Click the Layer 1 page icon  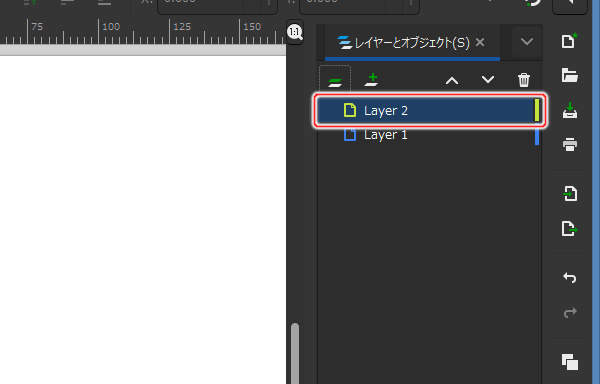[x=350, y=135]
